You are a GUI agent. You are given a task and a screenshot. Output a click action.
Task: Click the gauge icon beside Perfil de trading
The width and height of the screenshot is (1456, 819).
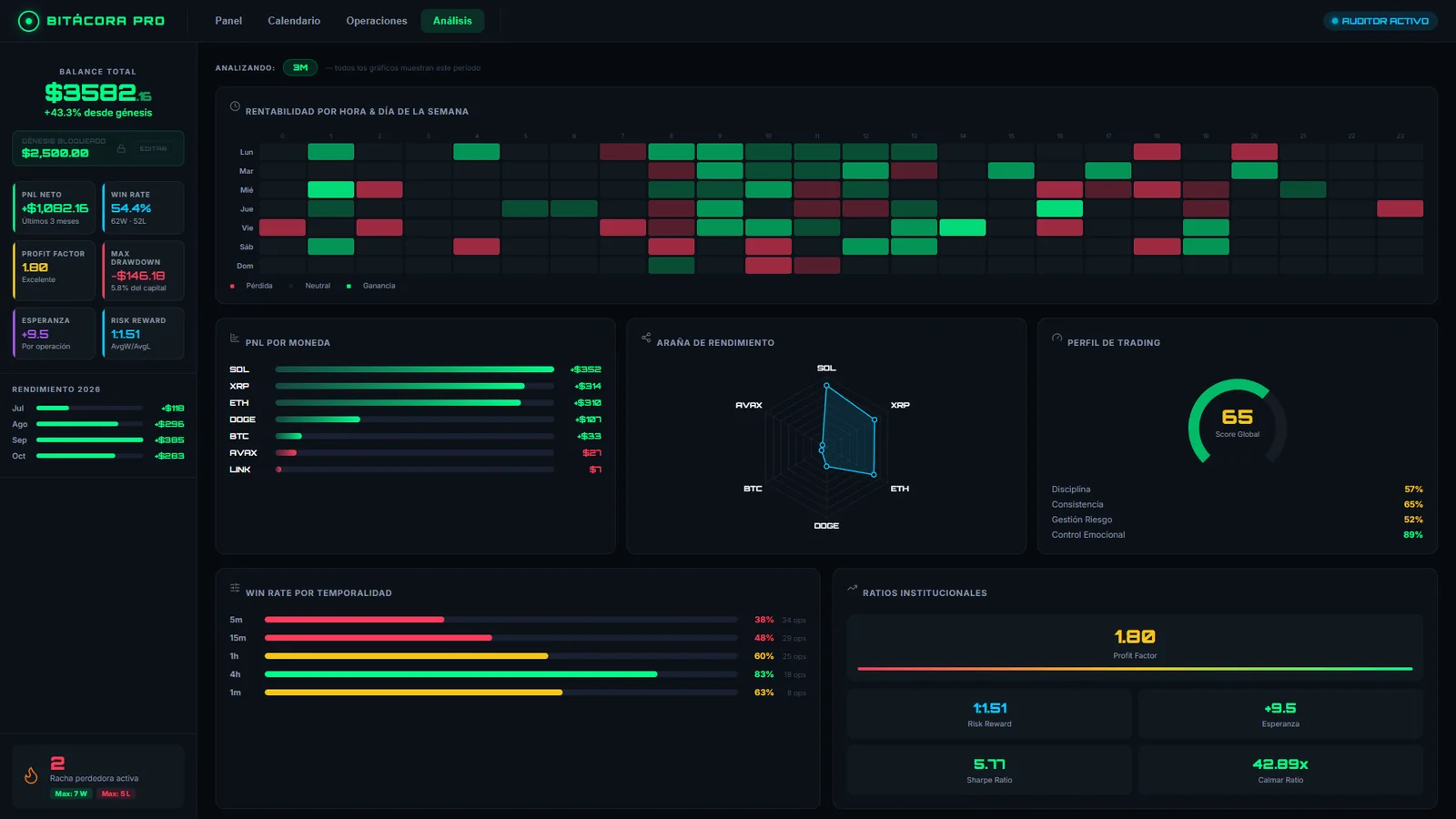(1057, 338)
